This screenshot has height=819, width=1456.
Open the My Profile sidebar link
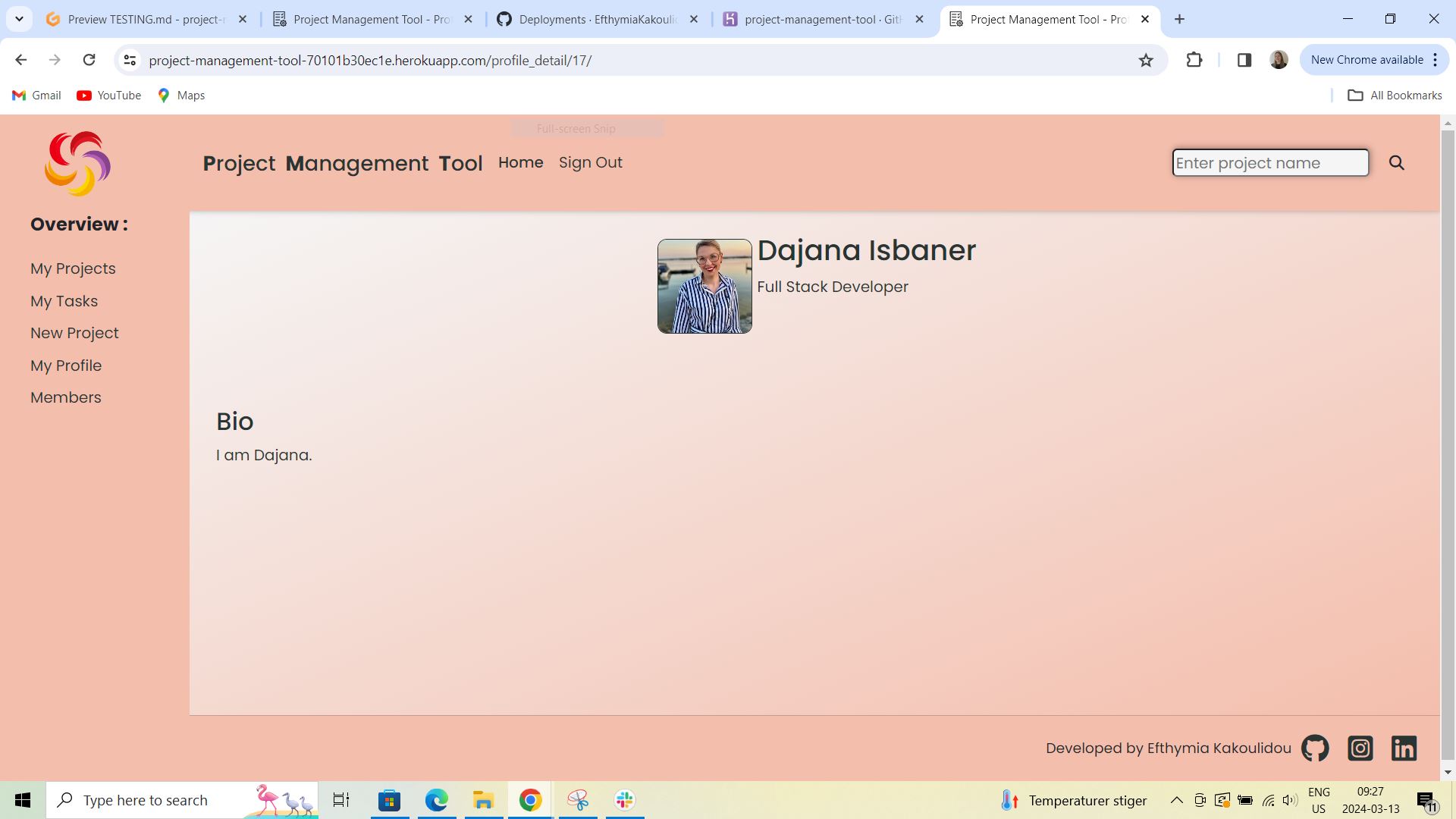click(66, 366)
